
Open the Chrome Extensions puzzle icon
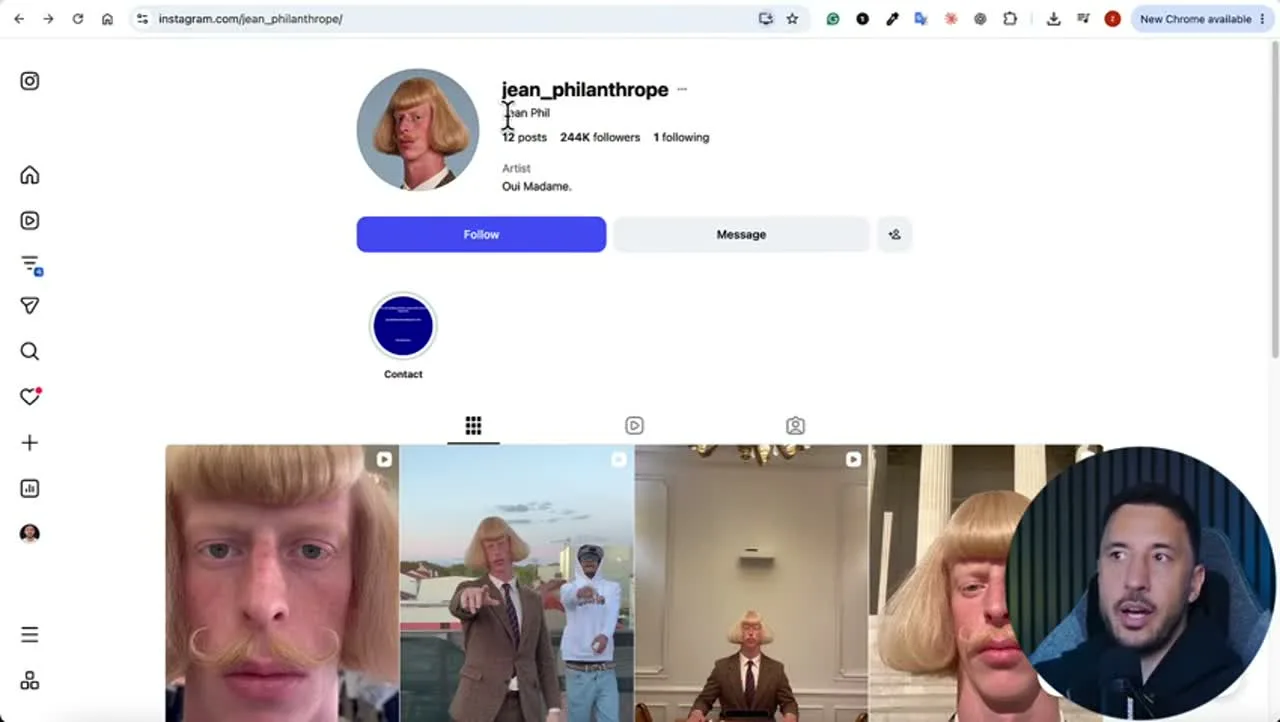point(1010,19)
